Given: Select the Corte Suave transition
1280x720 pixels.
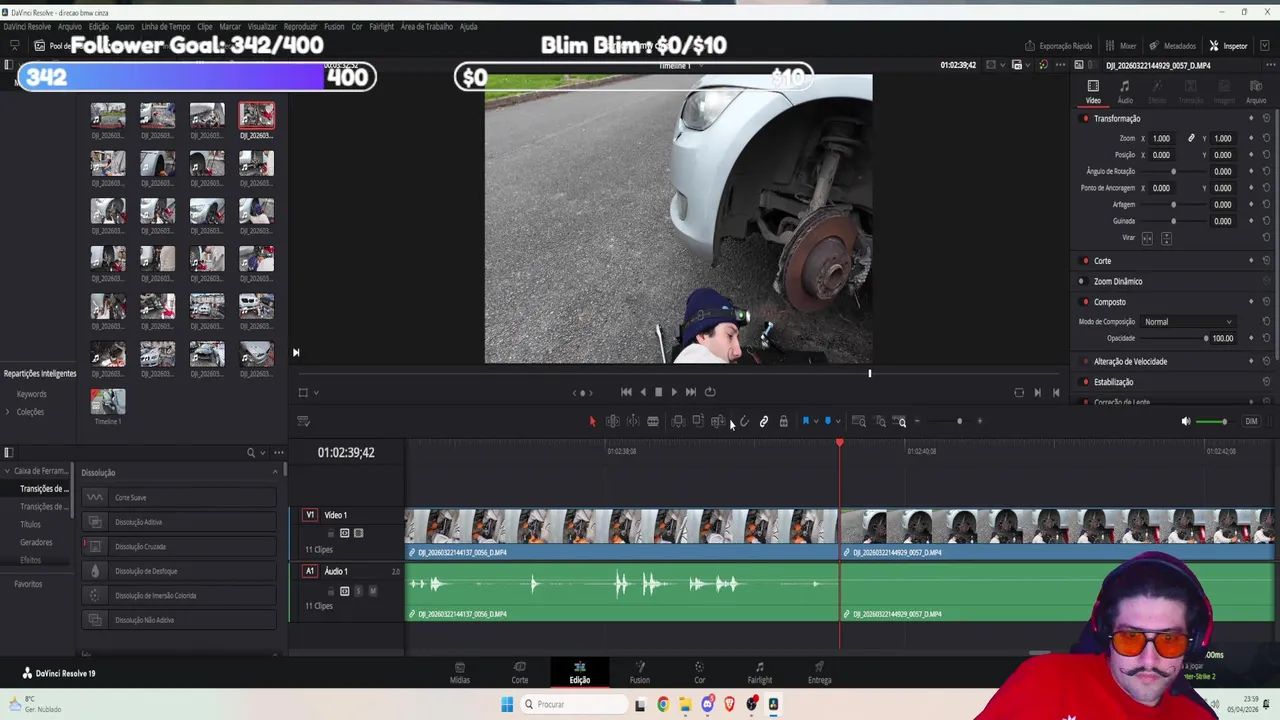Looking at the screenshot, I should pyautogui.click(x=179, y=498).
